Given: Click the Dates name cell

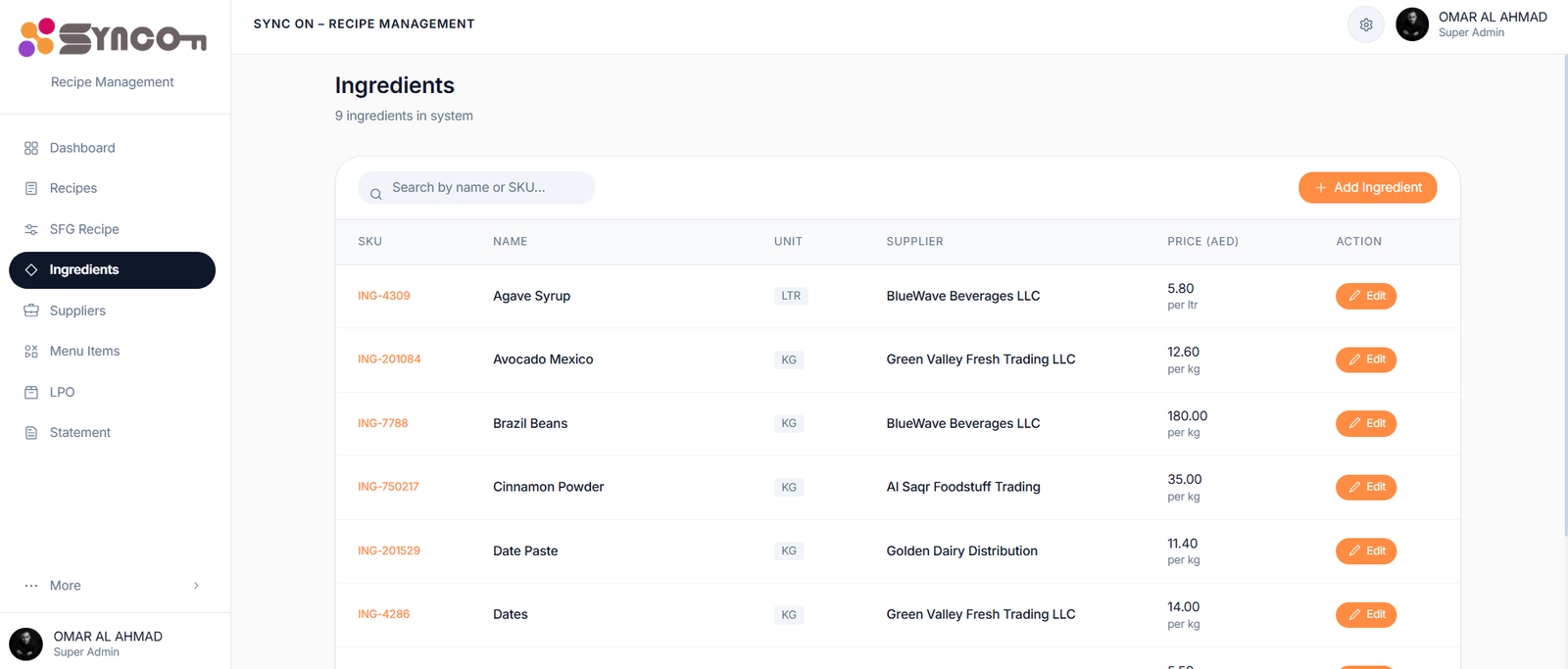Looking at the screenshot, I should [511, 614].
